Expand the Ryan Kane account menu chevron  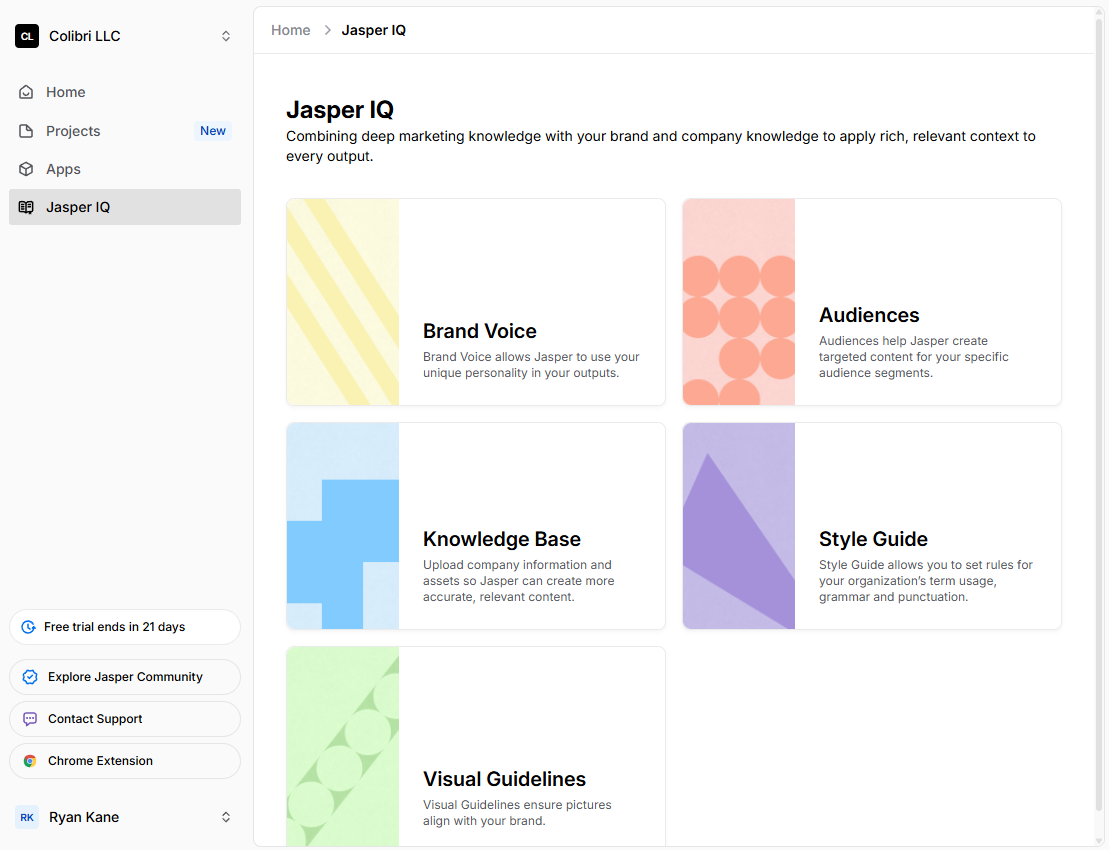coord(226,817)
